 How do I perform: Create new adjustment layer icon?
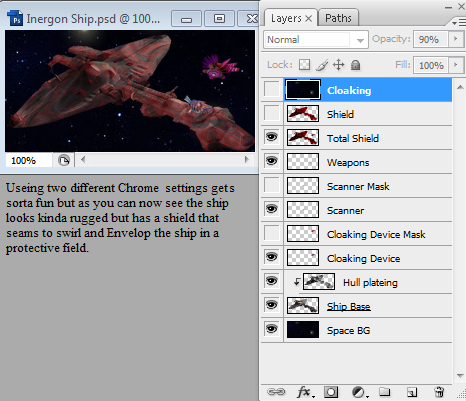pyautogui.click(x=360, y=392)
